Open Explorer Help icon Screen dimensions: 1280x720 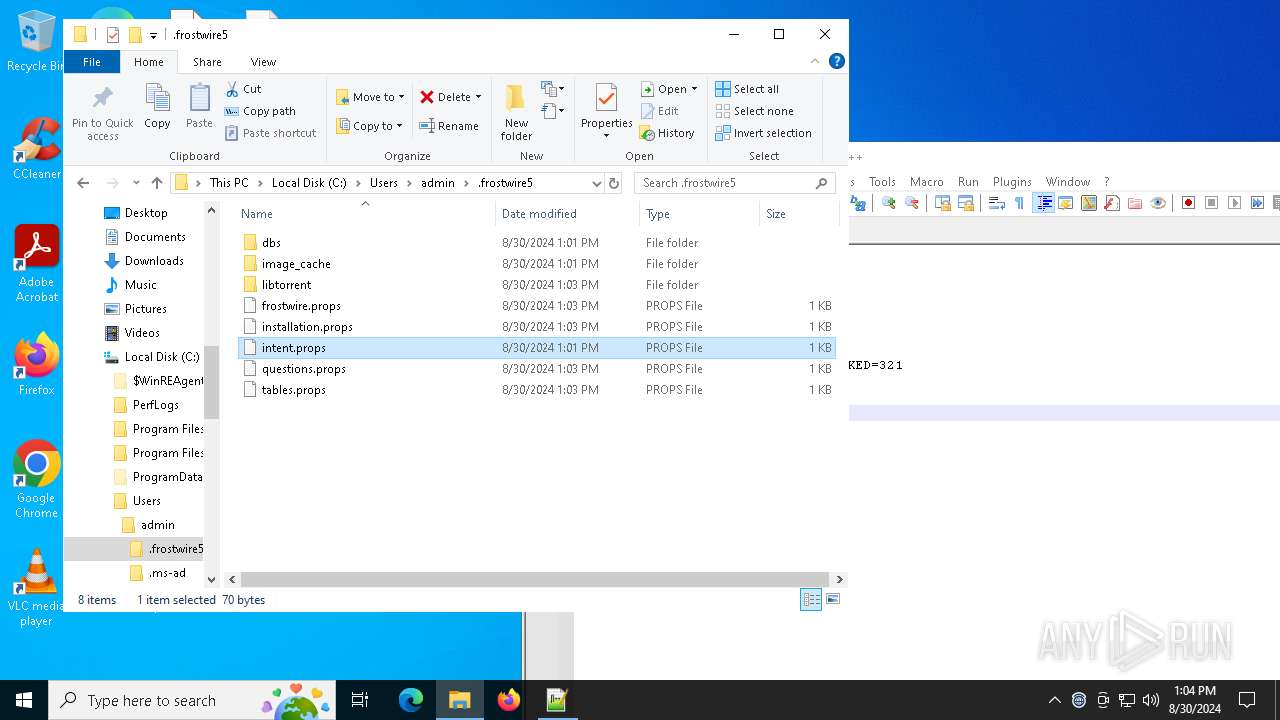point(837,61)
